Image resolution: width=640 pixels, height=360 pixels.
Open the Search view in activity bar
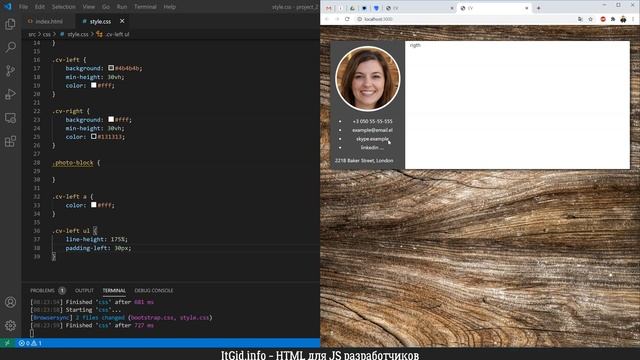click(x=10, y=47)
